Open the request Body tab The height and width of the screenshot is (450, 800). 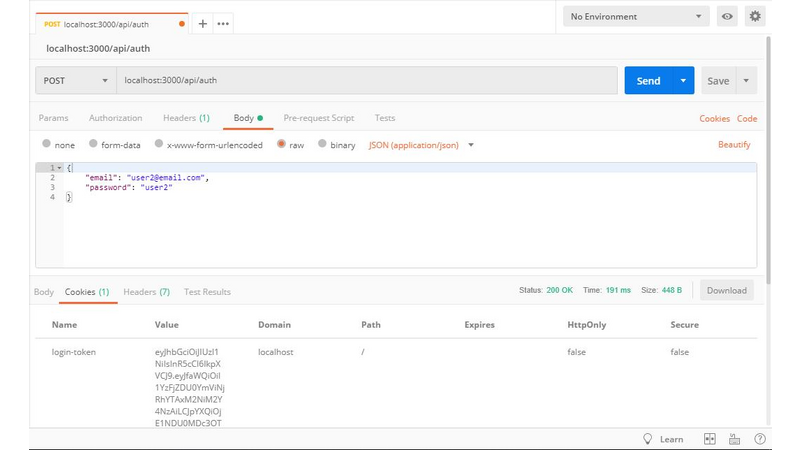[x=248, y=118]
